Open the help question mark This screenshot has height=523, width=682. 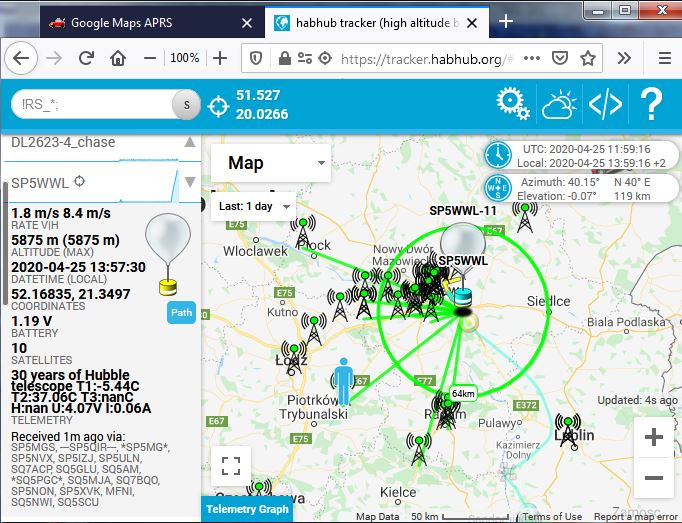coord(651,104)
